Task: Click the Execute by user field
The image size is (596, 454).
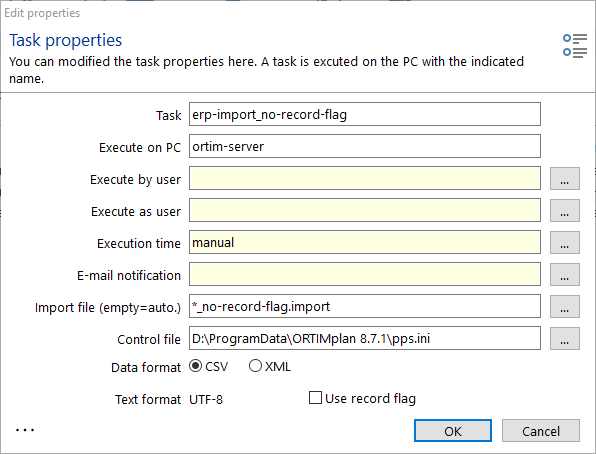Action: [x=365, y=178]
